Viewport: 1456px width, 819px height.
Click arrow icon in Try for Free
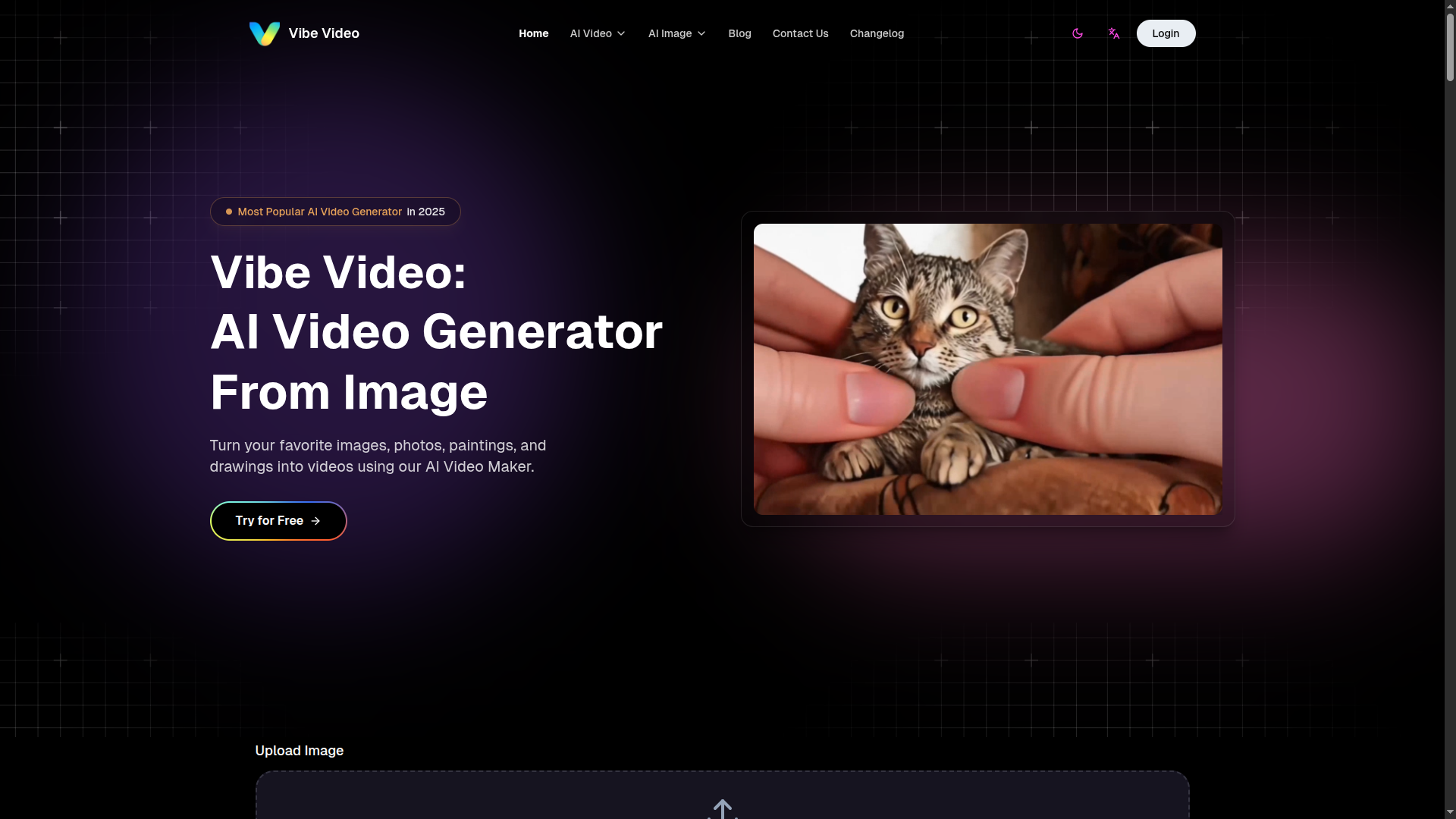[x=315, y=521]
